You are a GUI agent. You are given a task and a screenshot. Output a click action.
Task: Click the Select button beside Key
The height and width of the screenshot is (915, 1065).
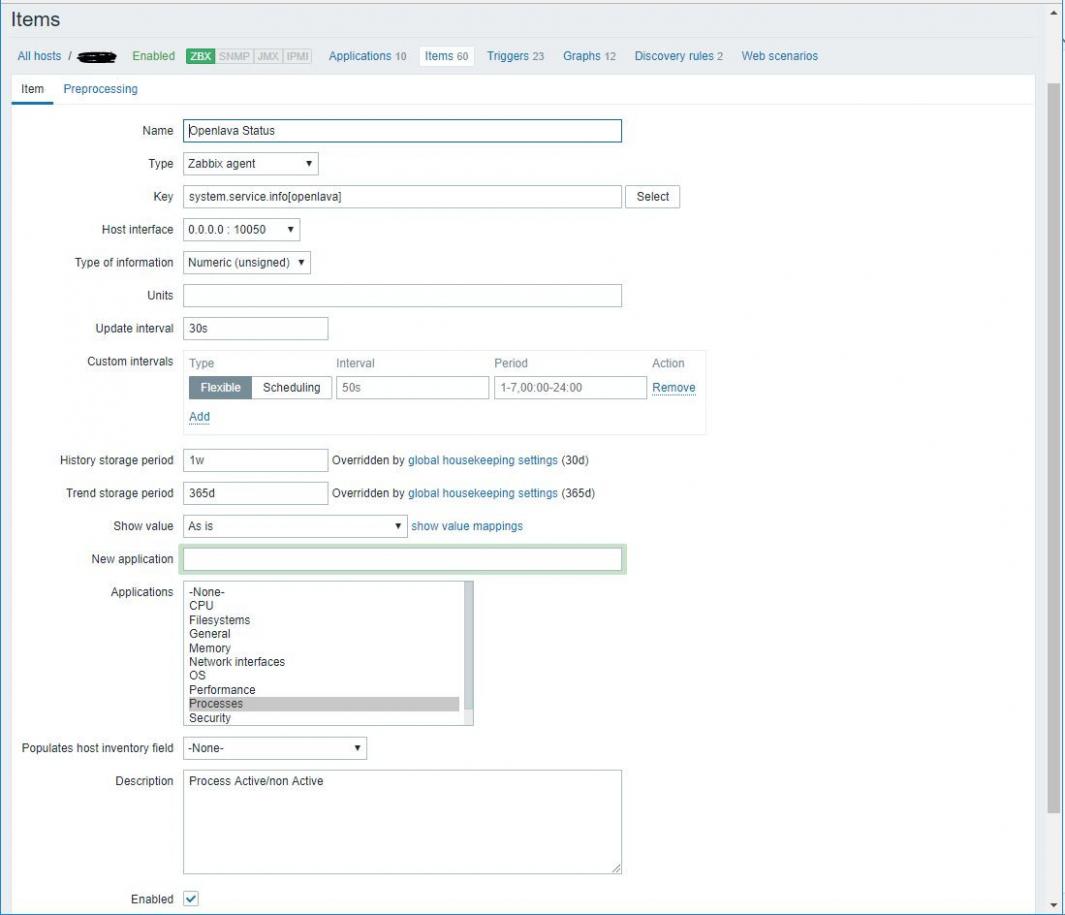click(x=652, y=196)
